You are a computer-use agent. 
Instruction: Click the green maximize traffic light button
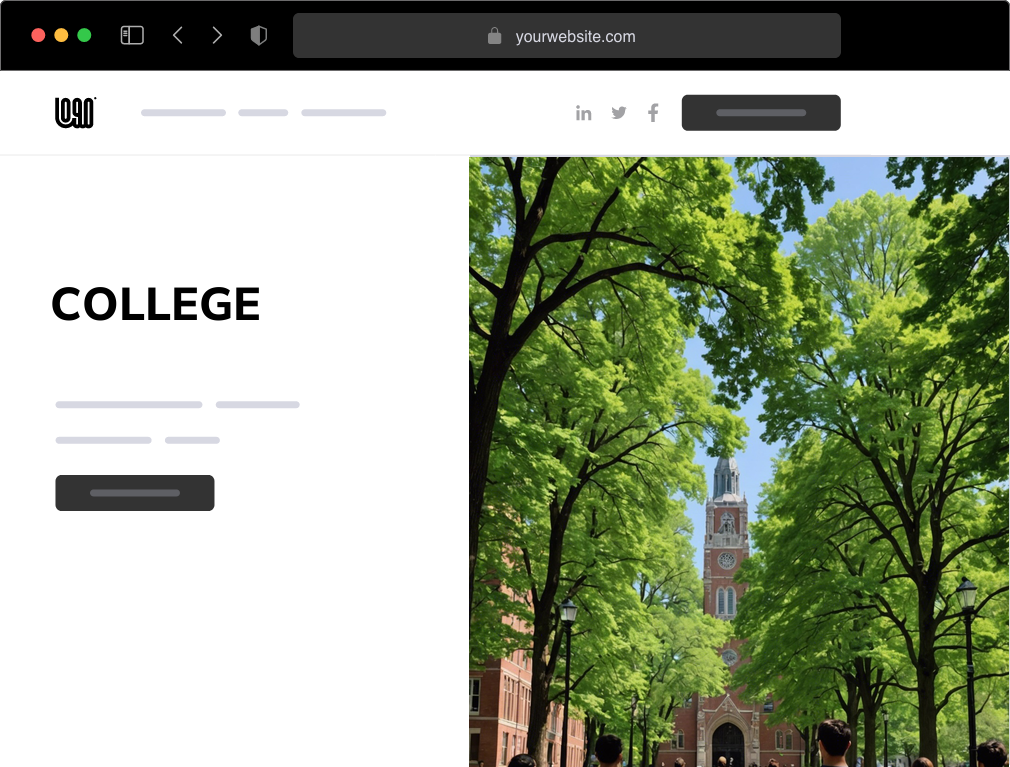[86, 34]
